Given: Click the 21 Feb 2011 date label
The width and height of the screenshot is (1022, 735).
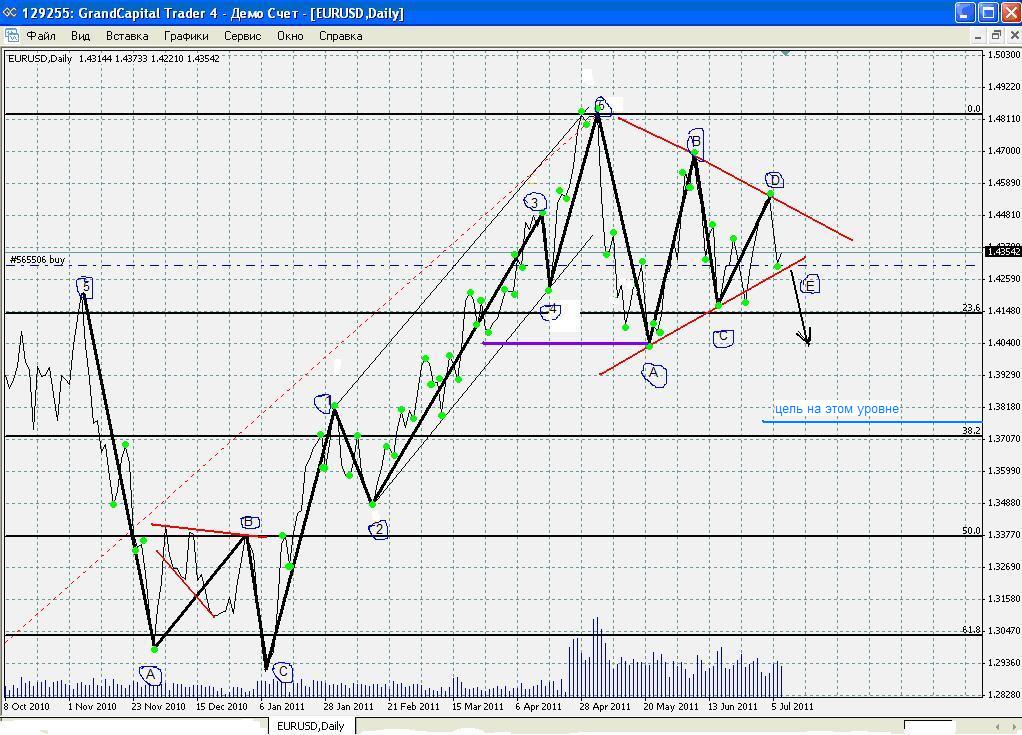Looking at the screenshot, I should pos(413,706).
